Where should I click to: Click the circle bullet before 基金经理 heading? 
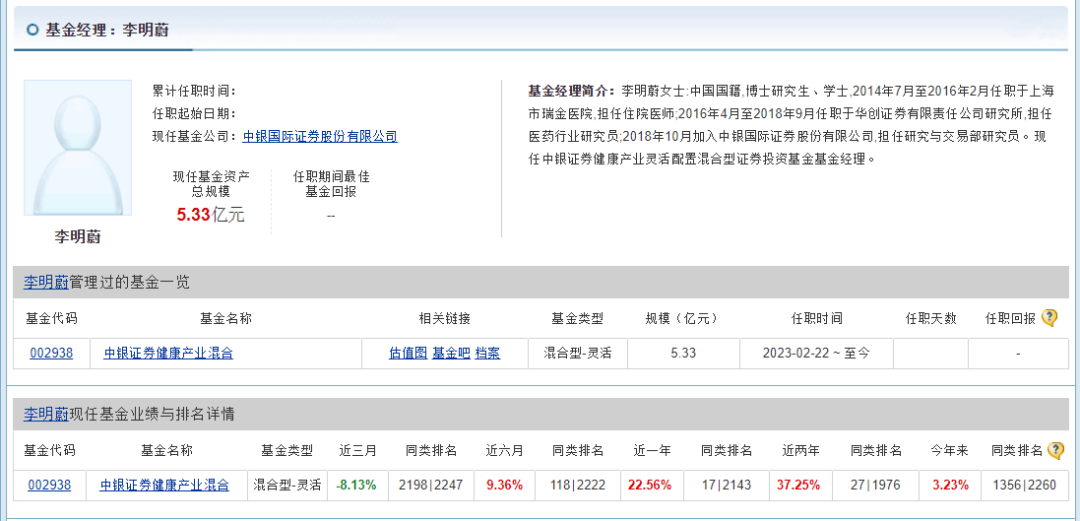32,30
